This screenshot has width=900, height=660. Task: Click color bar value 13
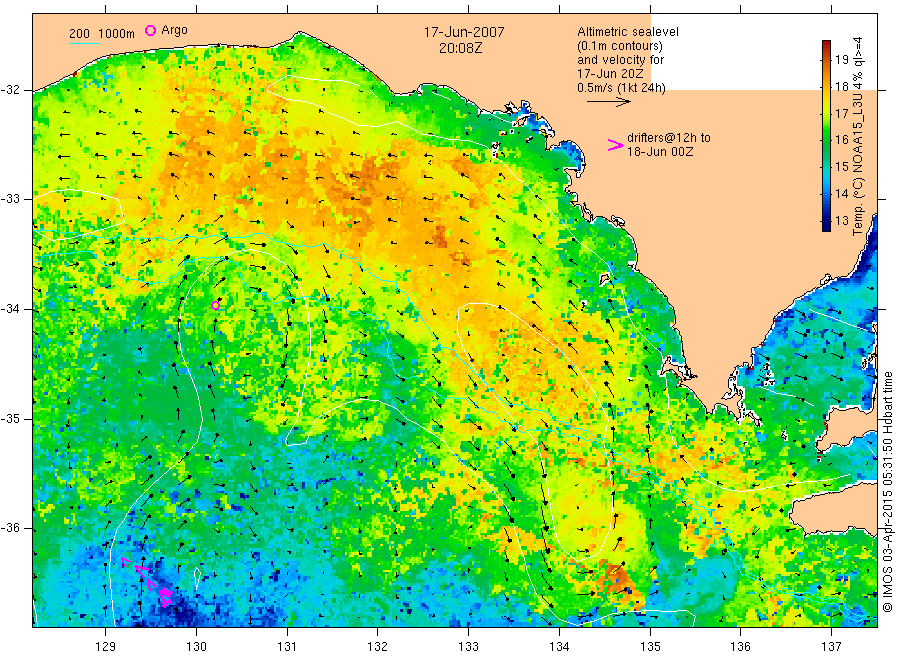841,221
